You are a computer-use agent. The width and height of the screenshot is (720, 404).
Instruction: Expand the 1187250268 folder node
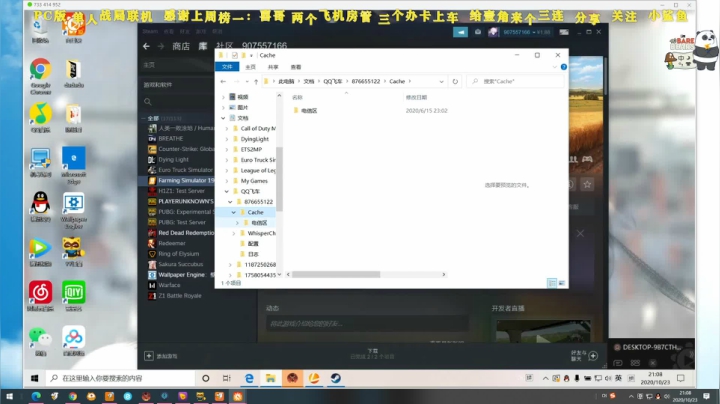pos(231,264)
